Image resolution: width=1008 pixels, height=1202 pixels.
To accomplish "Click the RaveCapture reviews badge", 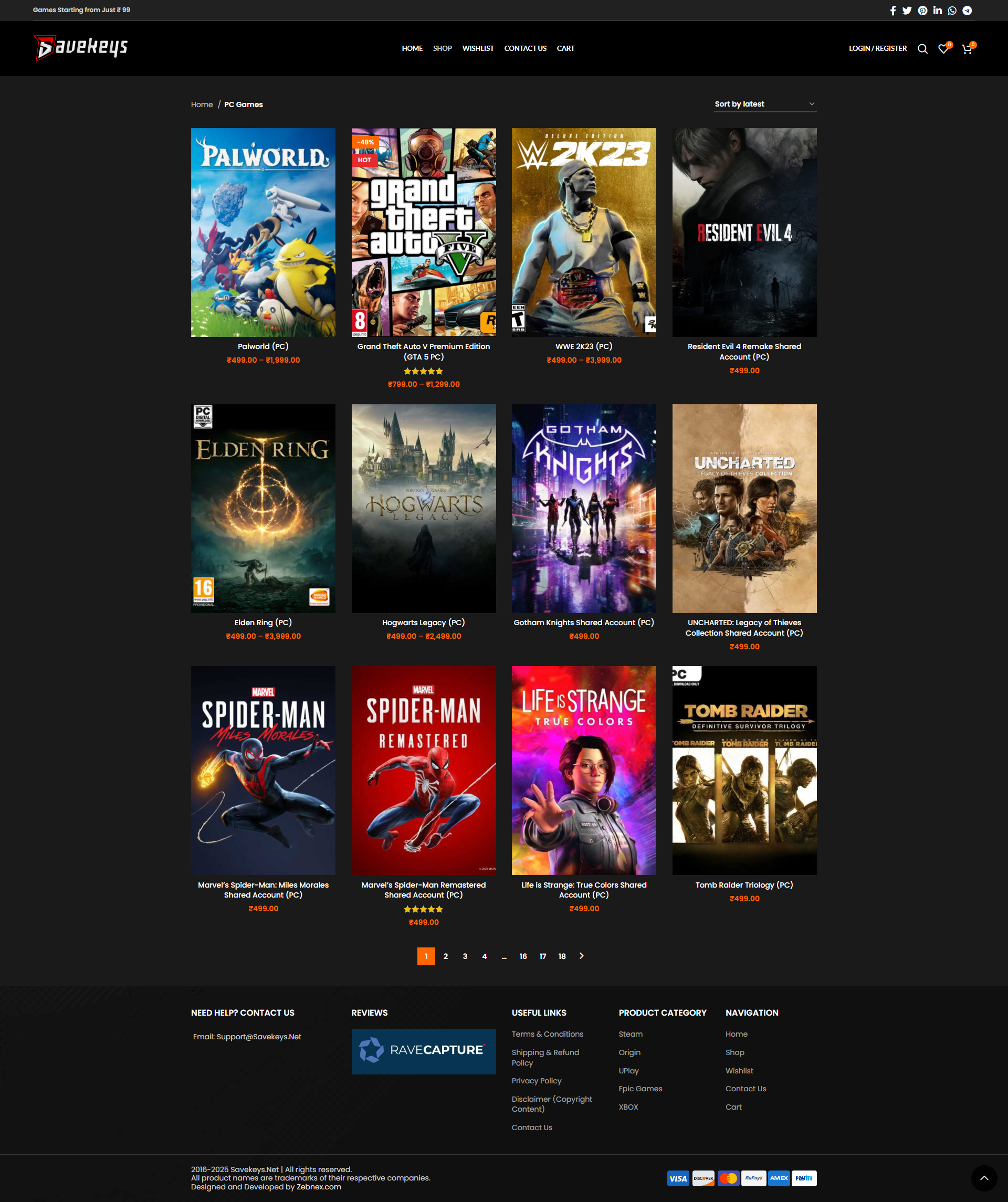I will [424, 1051].
